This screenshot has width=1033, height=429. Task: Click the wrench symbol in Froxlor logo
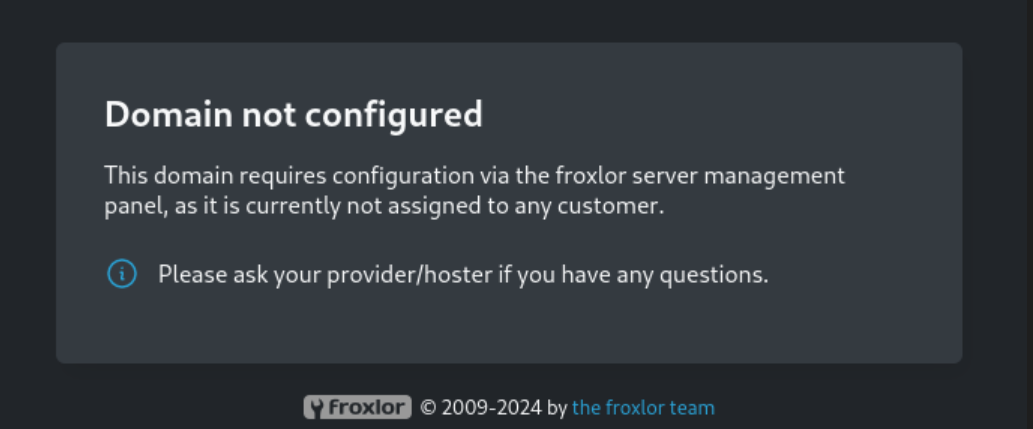coord(316,408)
